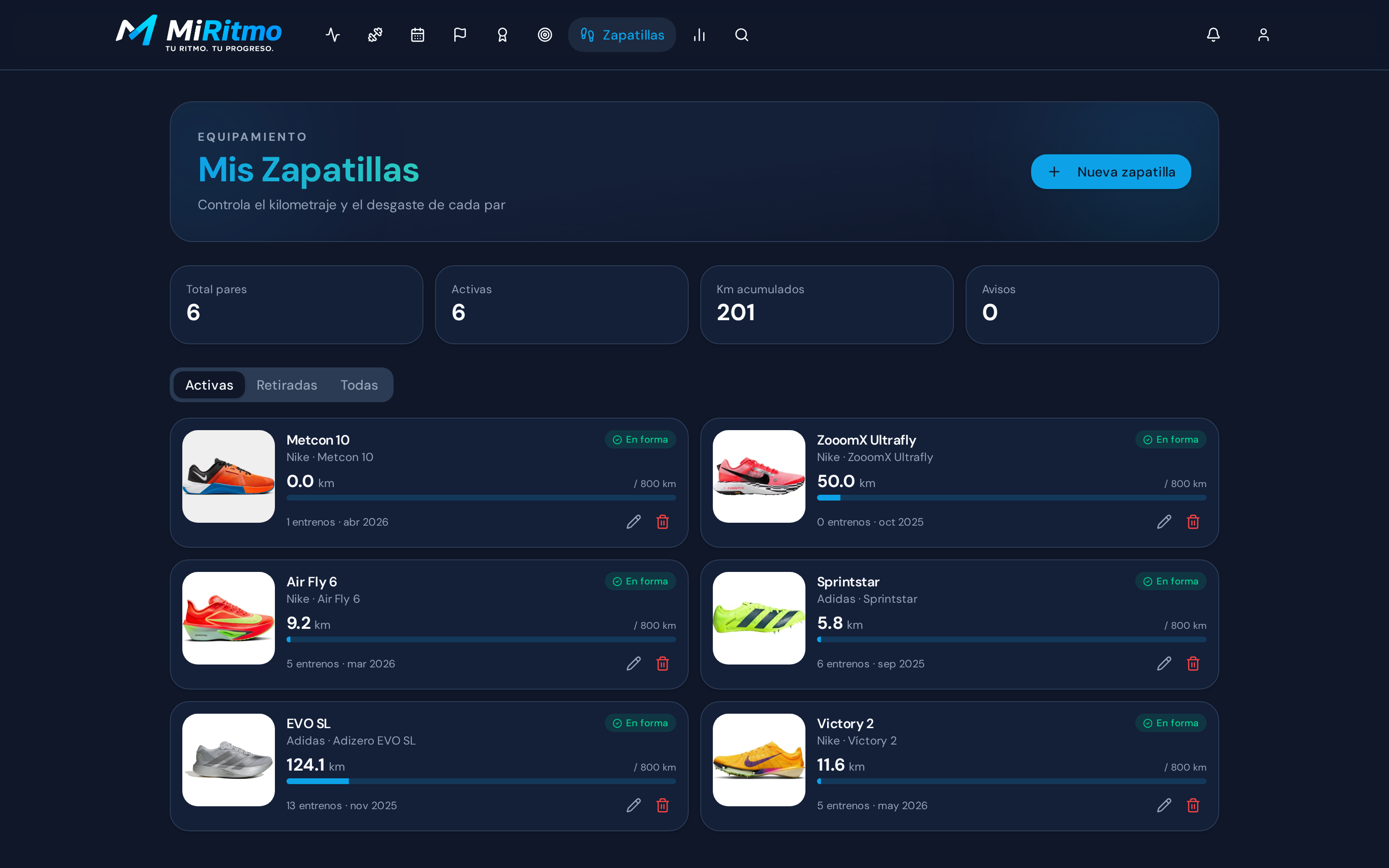The width and height of the screenshot is (1389, 868).
Task: Open the target goals icon in navbar
Action: coord(545,35)
